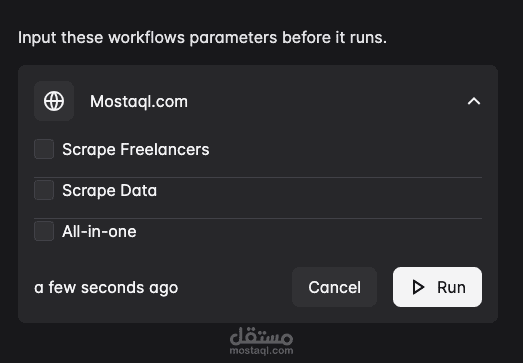This screenshot has width=523, height=363.
Task: Click the Arabic Mostaql logo watermark
Action: point(261,336)
